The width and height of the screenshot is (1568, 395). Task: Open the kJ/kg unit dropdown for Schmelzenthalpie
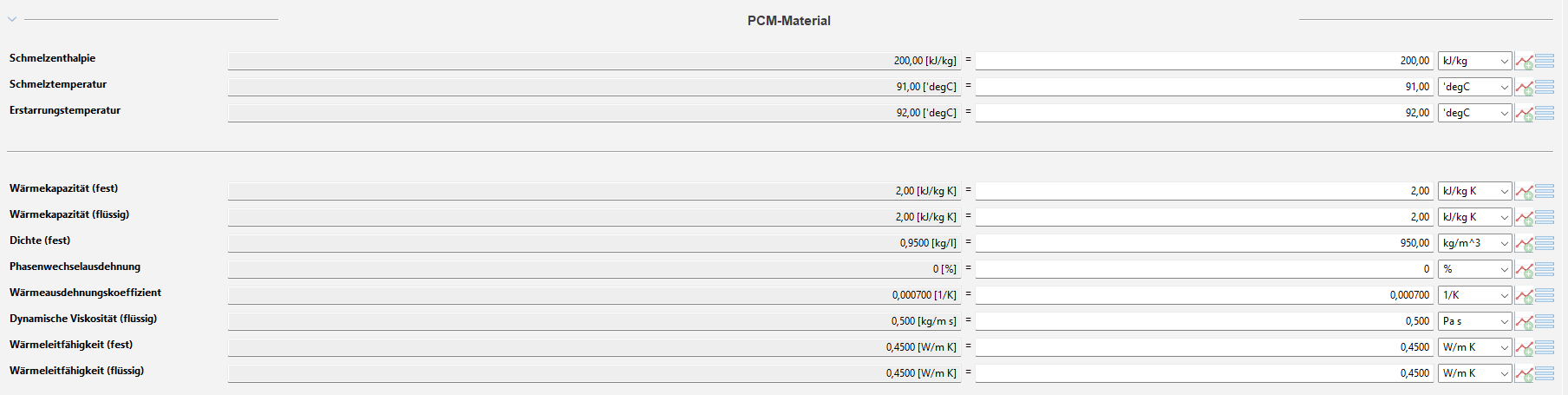[x=1474, y=61]
